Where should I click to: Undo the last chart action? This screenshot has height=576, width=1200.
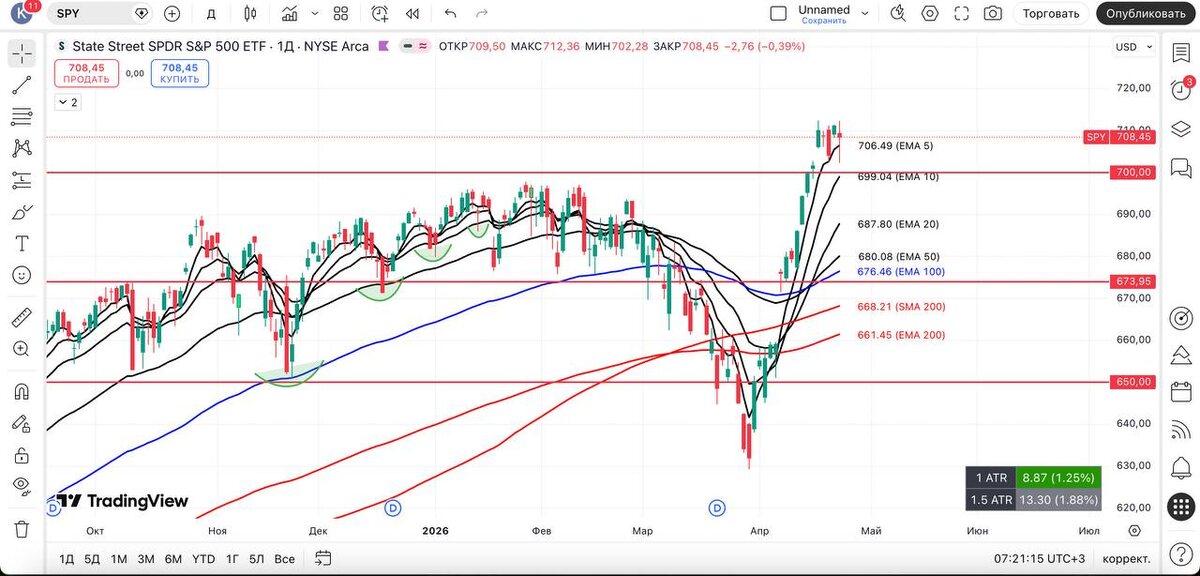pyautogui.click(x=450, y=13)
